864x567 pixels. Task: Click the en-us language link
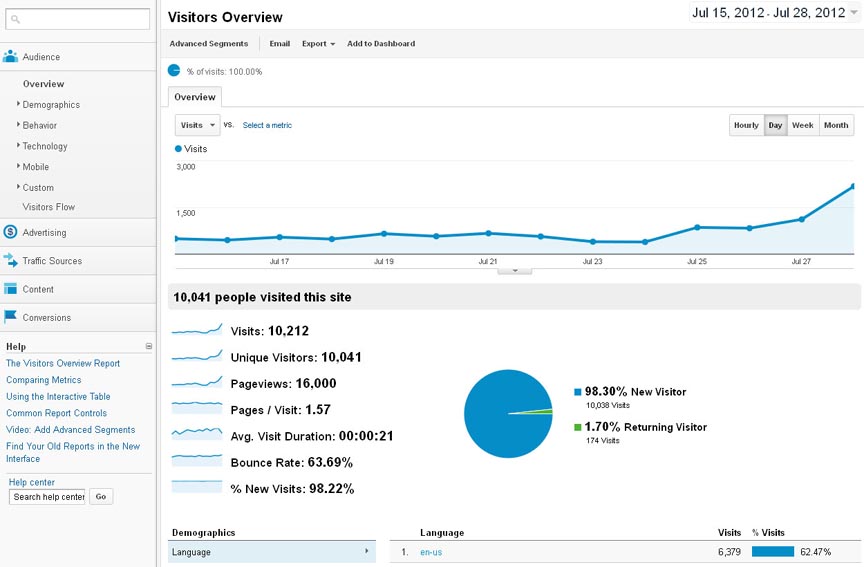pos(431,552)
